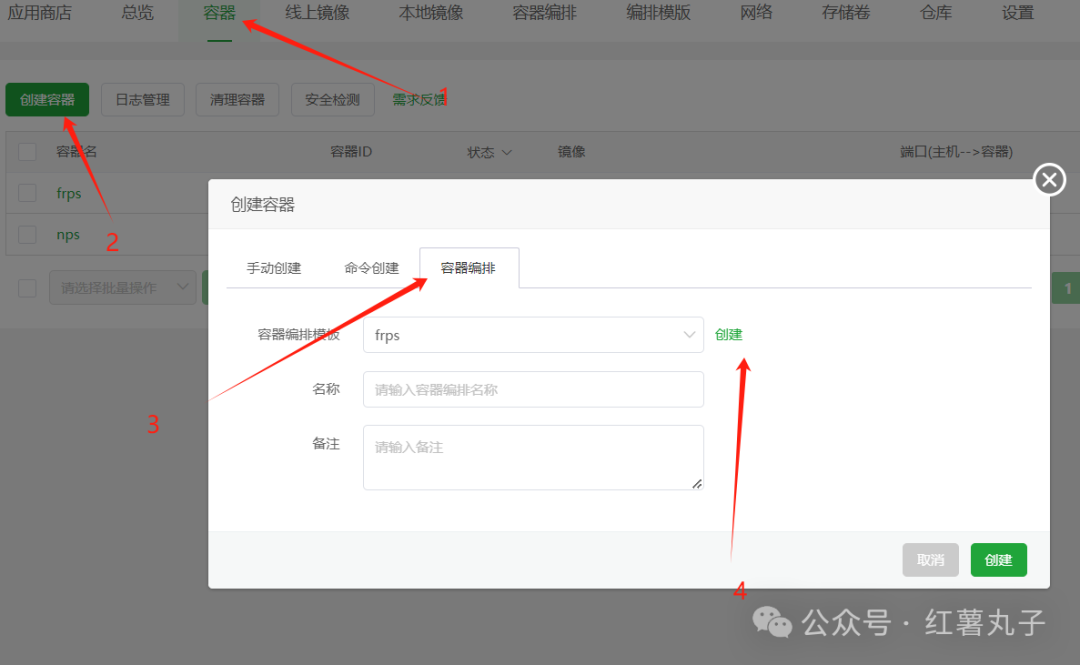Image resolution: width=1080 pixels, height=665 pixels.
Task: Close the 创建容器 dialog with X icon
Action: pyautogui.click(x=1049, y=180)
